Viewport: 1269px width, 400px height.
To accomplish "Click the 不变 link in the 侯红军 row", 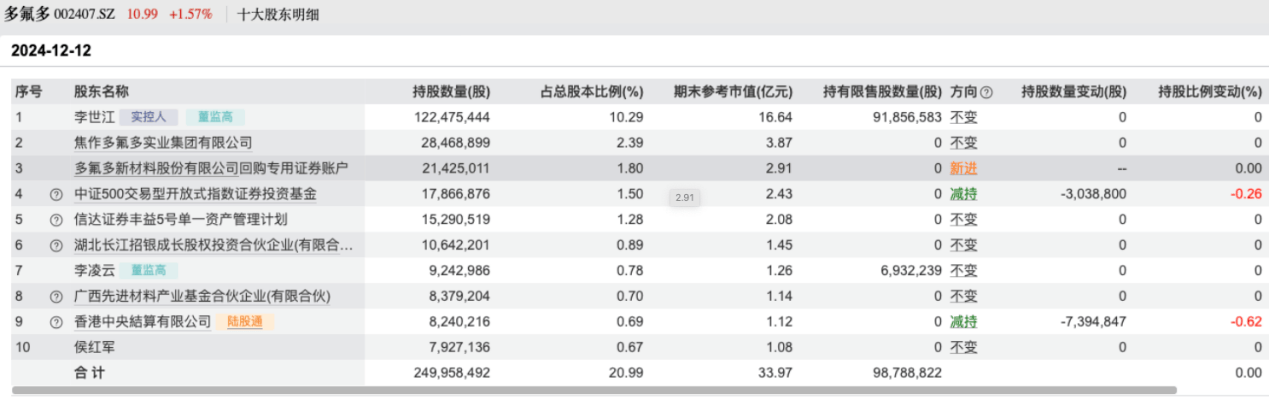I will point(963,347).
